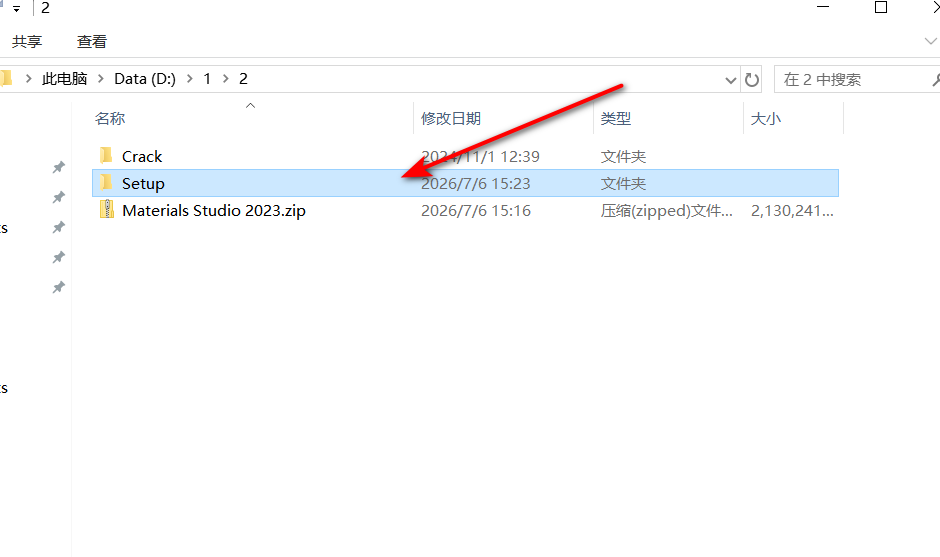Screen dimensions: 940x557
Task: Navigate to Data (D:) in address bar
Action: (145, 79)
